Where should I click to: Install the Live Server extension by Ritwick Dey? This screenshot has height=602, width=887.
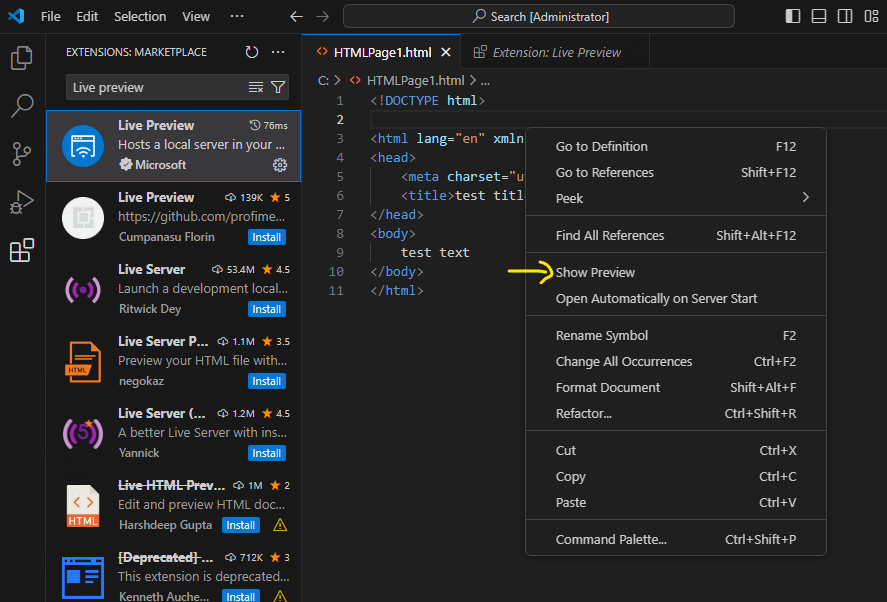[x=267, y=309]
